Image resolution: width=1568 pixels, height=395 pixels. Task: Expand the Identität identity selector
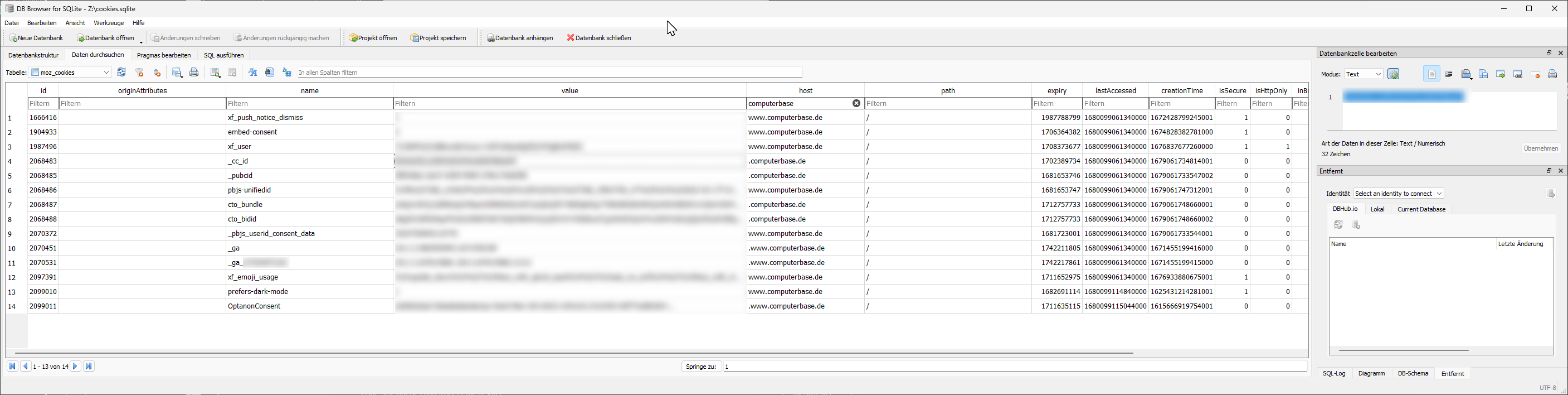click(1399, 194)
